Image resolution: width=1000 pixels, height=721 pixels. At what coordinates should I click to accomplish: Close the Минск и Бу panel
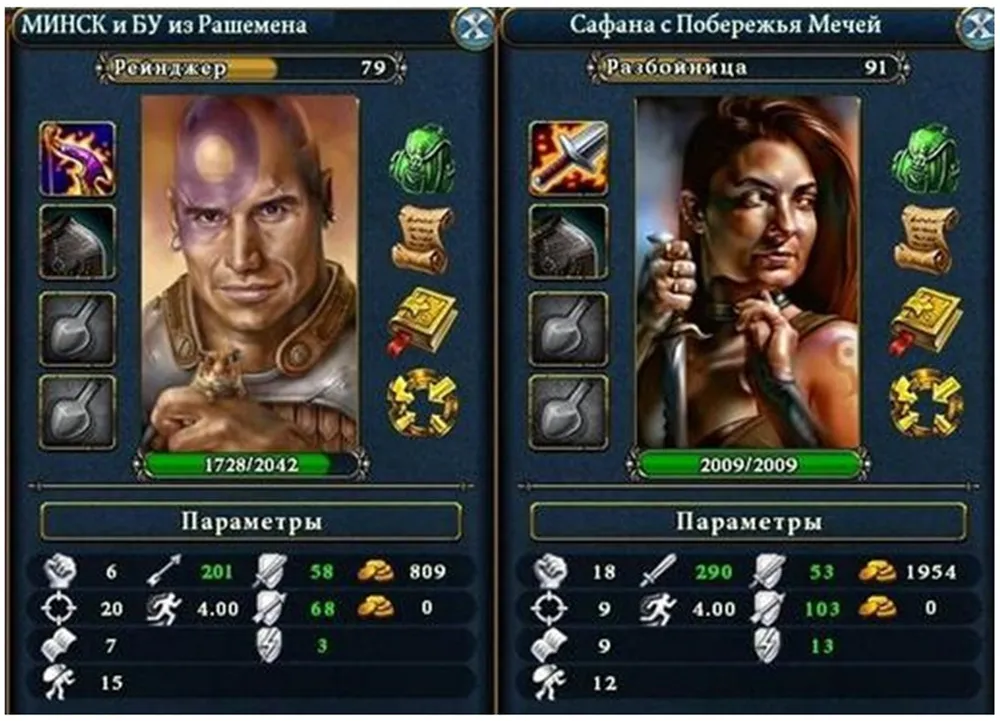tap(474, 27)
